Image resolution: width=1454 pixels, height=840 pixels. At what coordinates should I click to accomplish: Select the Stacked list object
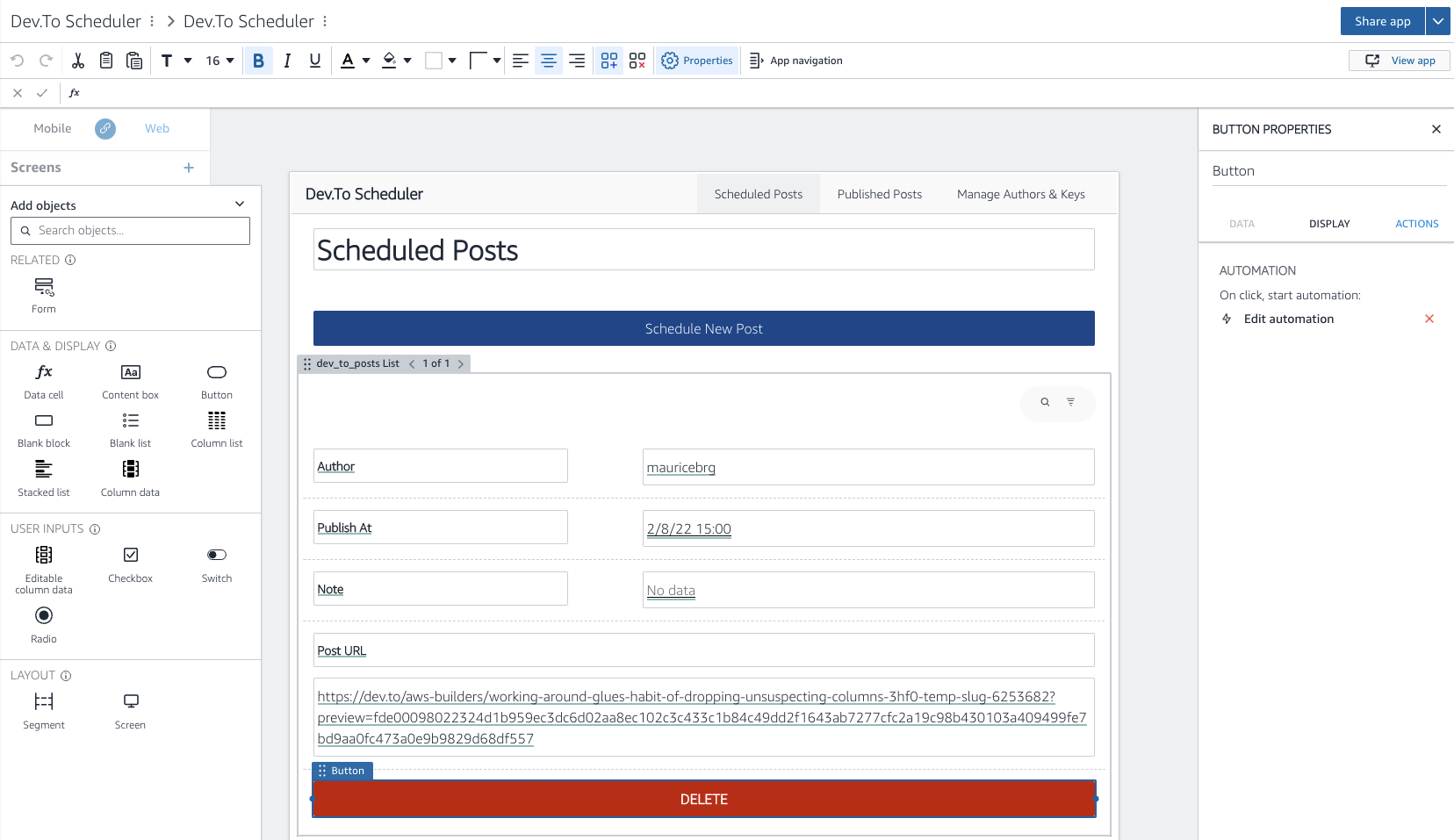(x=44, y=479)
